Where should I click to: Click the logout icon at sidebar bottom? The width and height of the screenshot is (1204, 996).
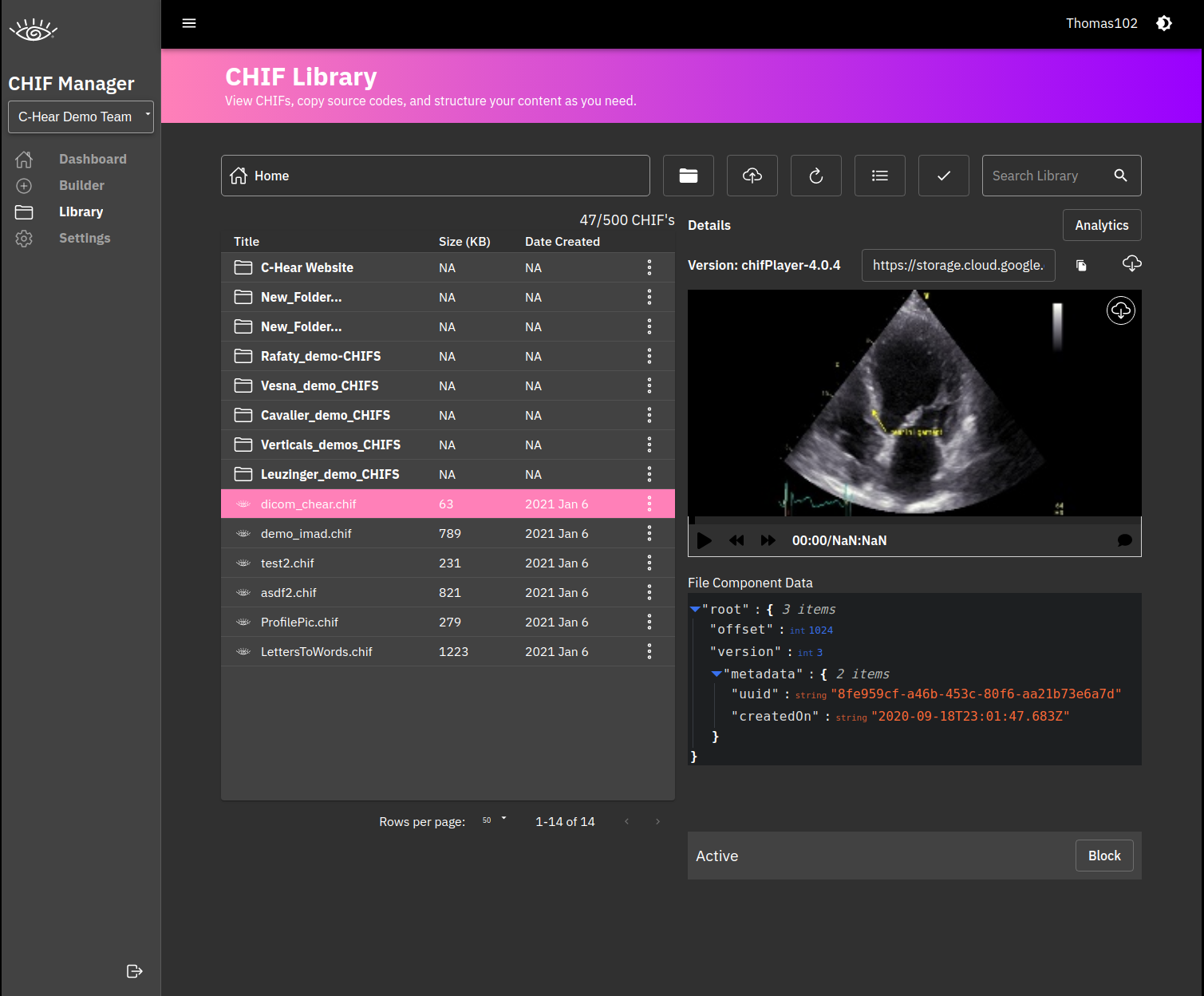[135, 971]
